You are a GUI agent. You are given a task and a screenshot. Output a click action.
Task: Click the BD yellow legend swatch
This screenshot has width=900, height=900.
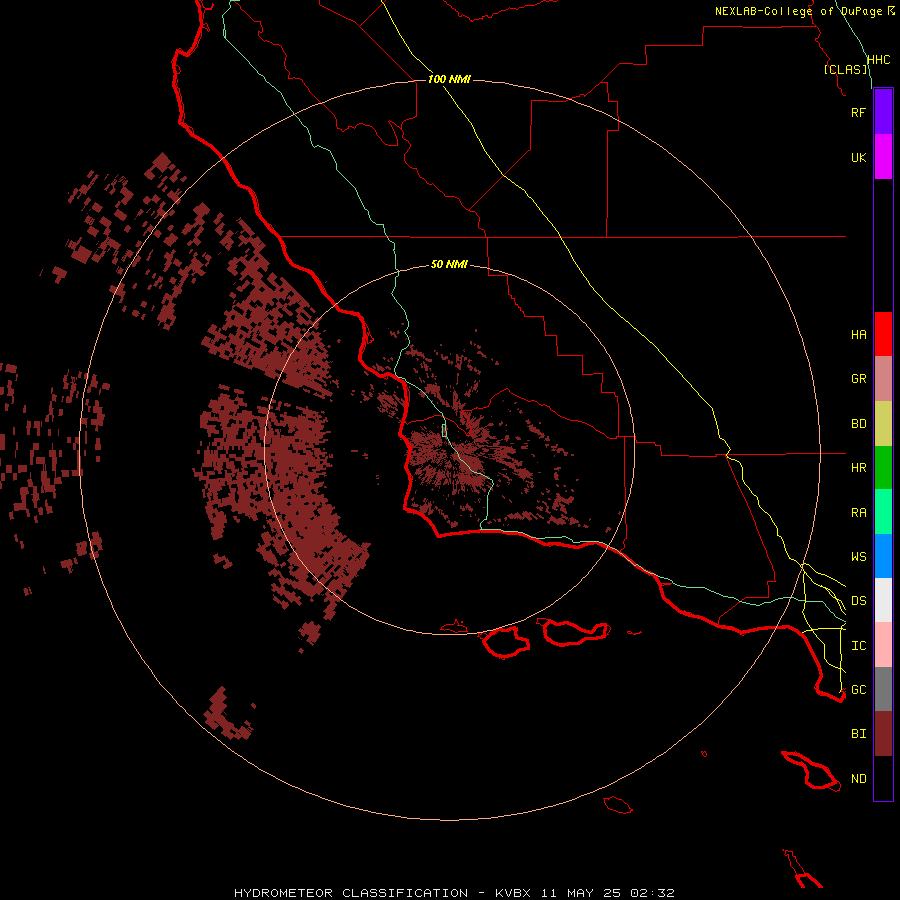(883, 424)
